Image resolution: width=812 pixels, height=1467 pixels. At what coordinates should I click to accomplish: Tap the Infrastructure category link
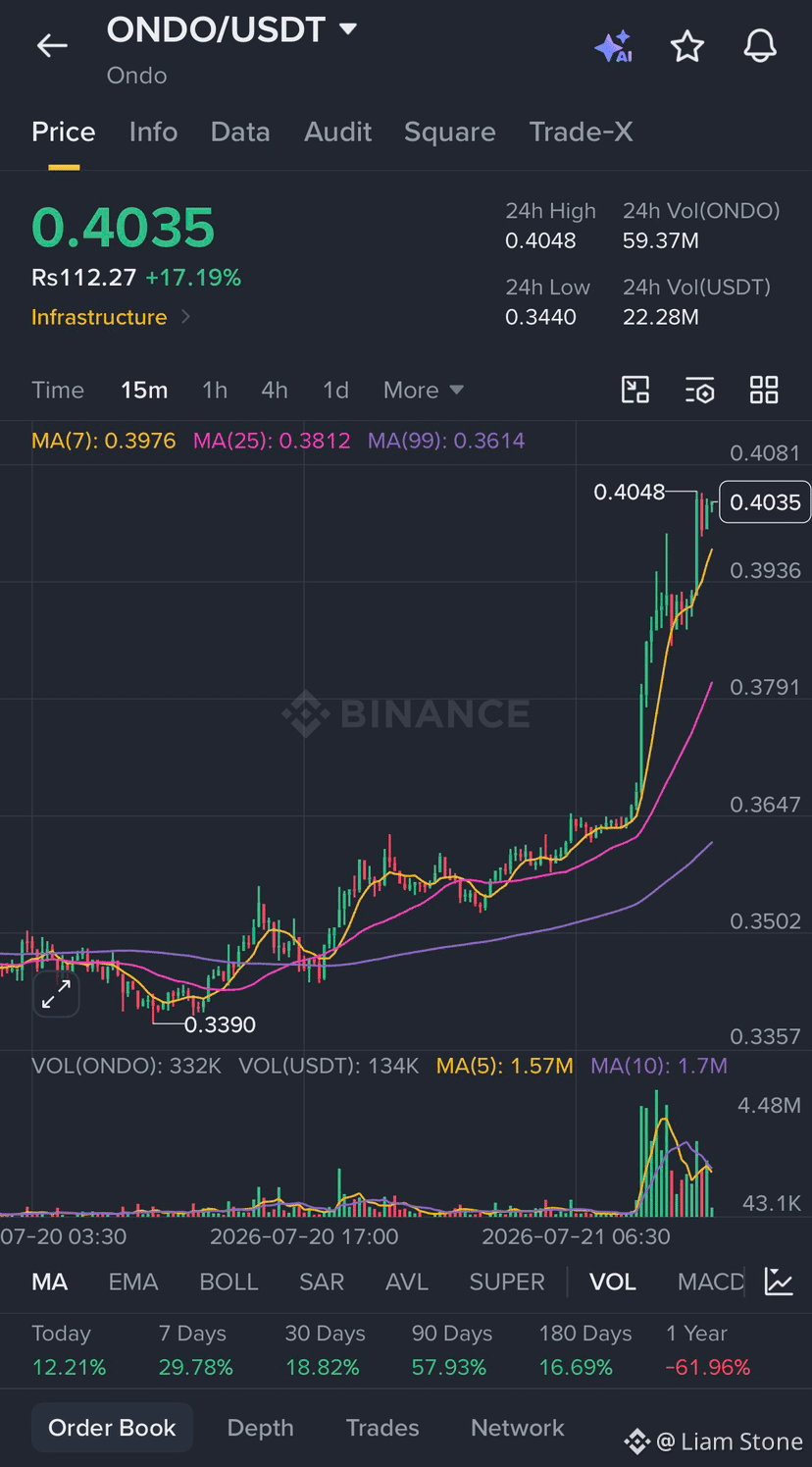point(99,317)
